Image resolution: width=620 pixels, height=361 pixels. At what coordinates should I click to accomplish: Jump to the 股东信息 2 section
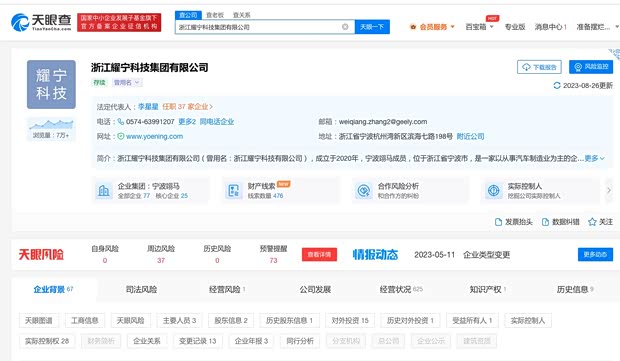(x=231, y=320)
